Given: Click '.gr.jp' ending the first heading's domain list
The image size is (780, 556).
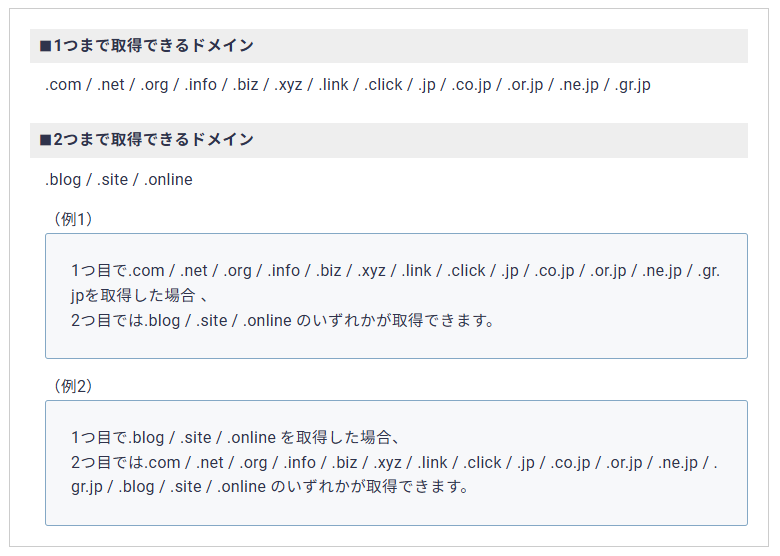Looking at the screenshot, I should point(632,85).
